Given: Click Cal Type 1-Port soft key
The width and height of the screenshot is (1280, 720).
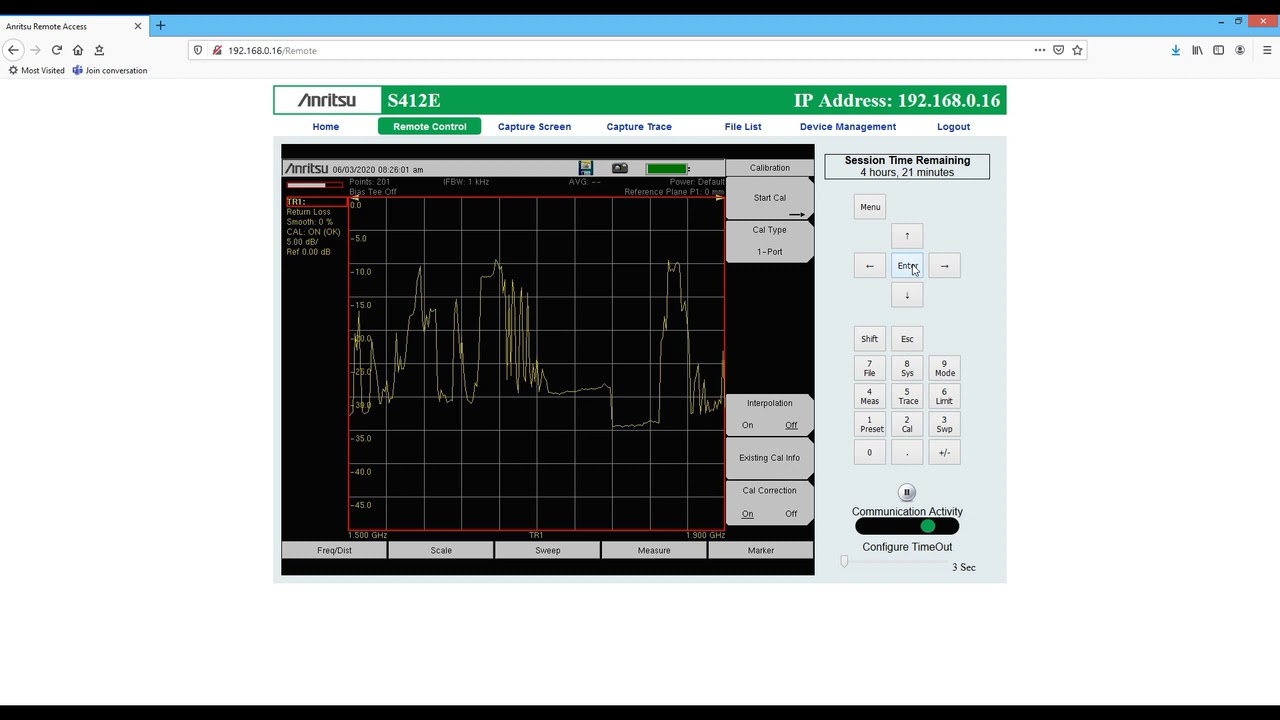Looking at the screenshot, I should (x=769, y=241).
